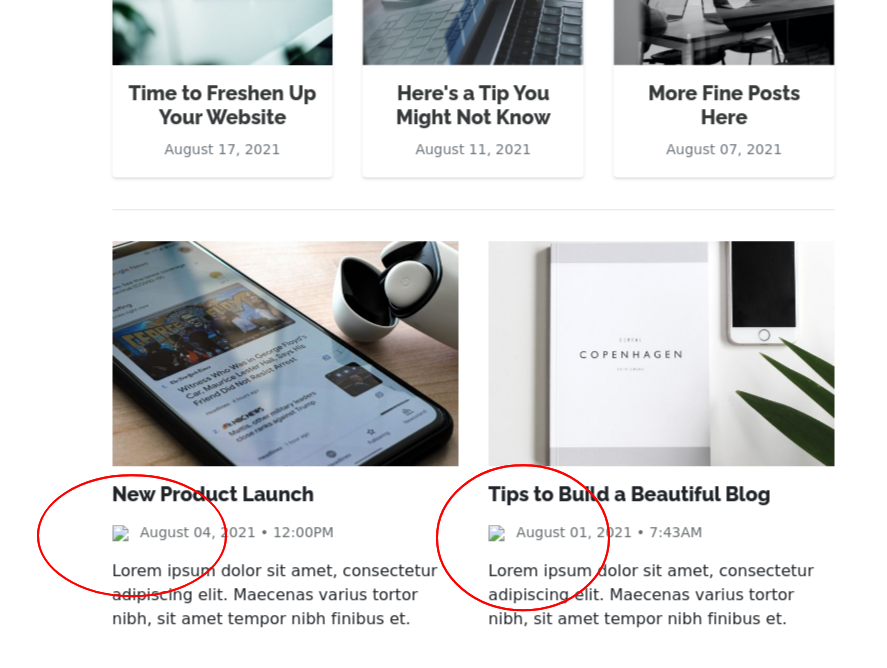The image size is (887, 668).
Task: Click the white area of the Tip You Might Not Know card
Action: click(473, 167)
